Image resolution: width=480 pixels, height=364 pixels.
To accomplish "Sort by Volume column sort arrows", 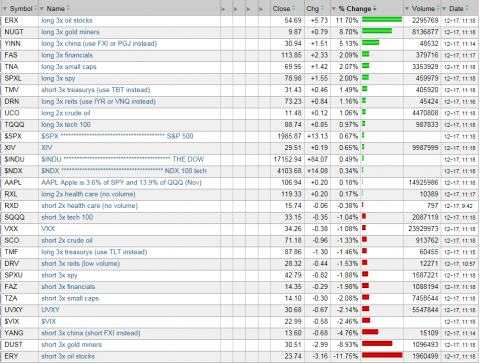I will 438,8.
